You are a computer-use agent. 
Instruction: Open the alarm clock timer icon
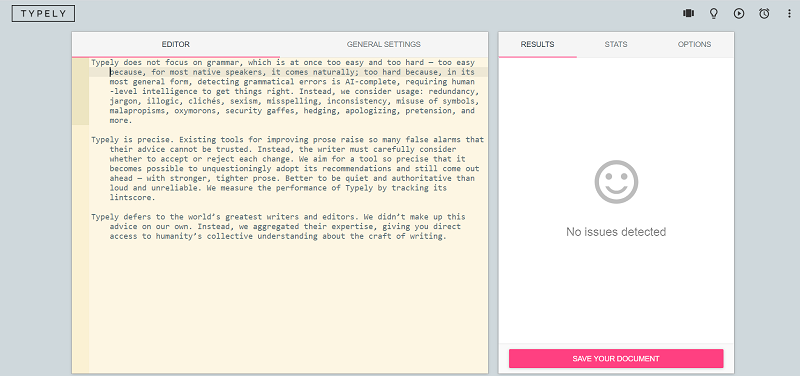764,14
